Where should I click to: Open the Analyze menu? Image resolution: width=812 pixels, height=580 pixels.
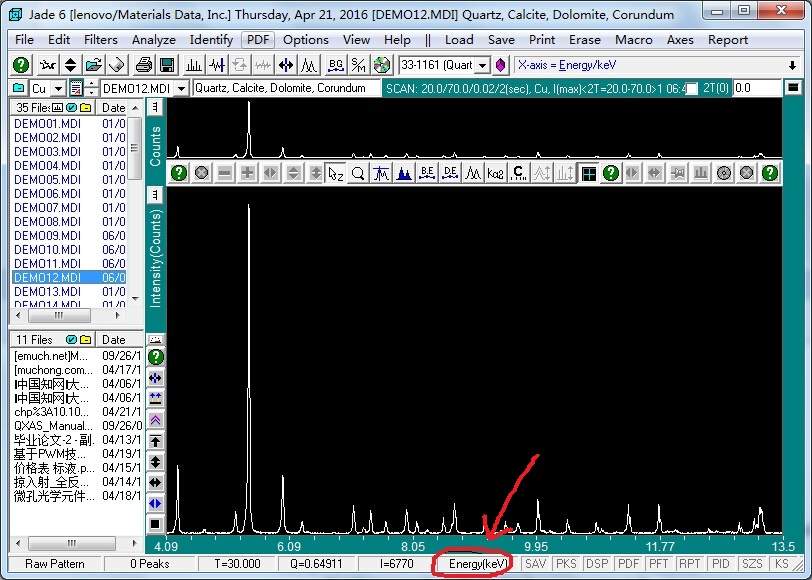coord(154,40)
